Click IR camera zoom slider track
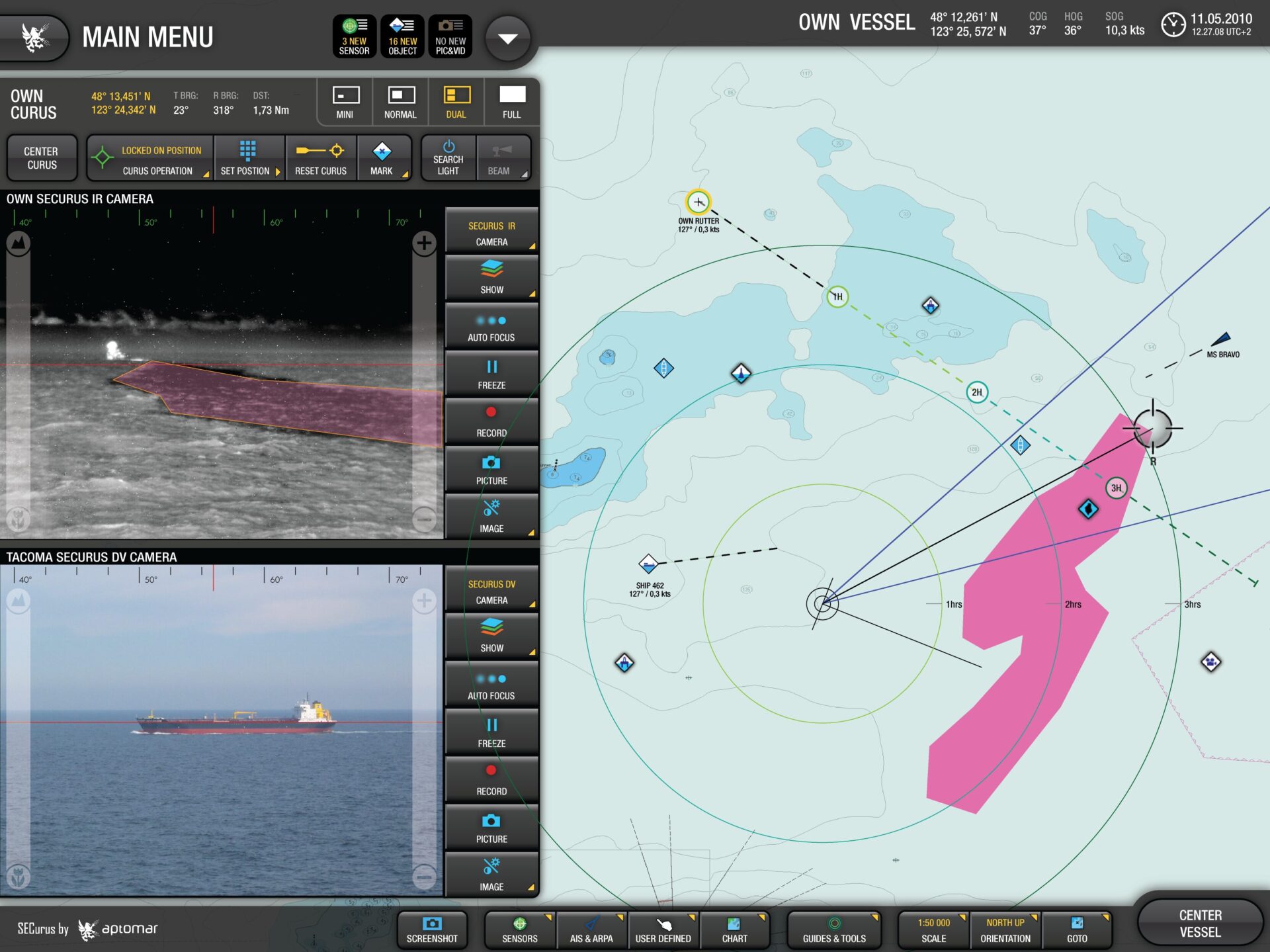This screenshot has width=1270, height=952. [x=424, y=381]
